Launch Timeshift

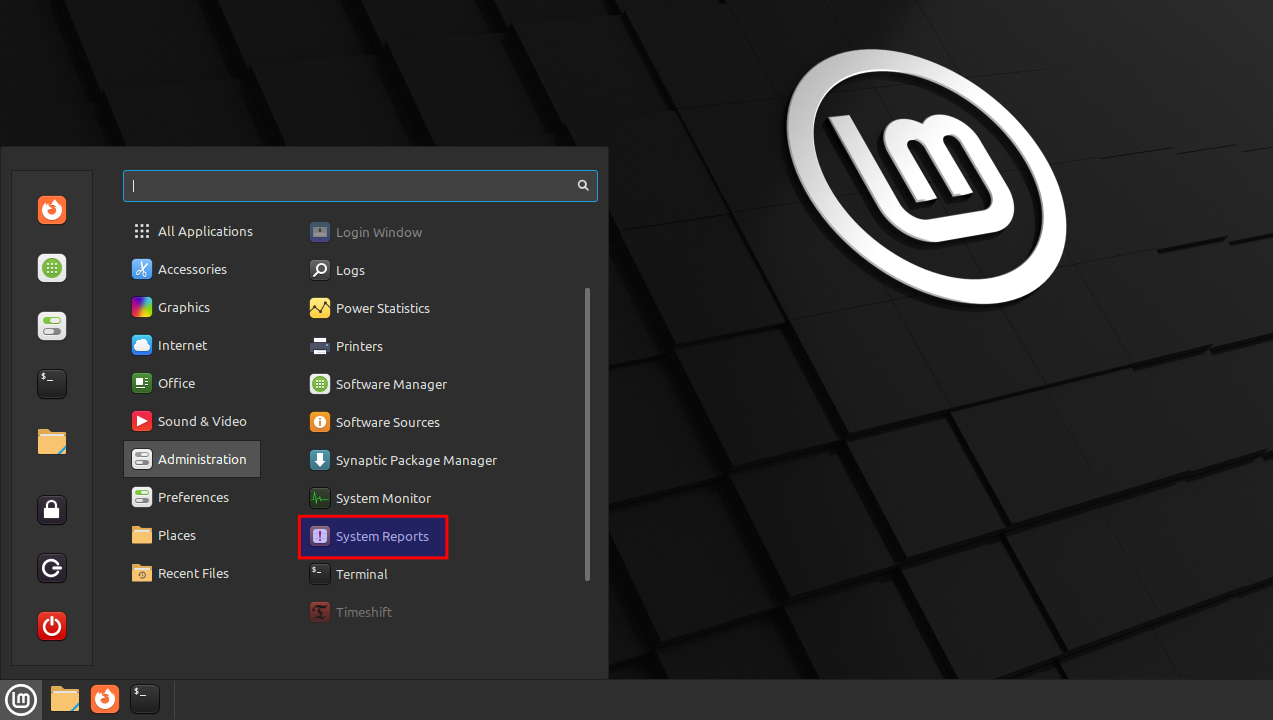[x=351, y=612]
